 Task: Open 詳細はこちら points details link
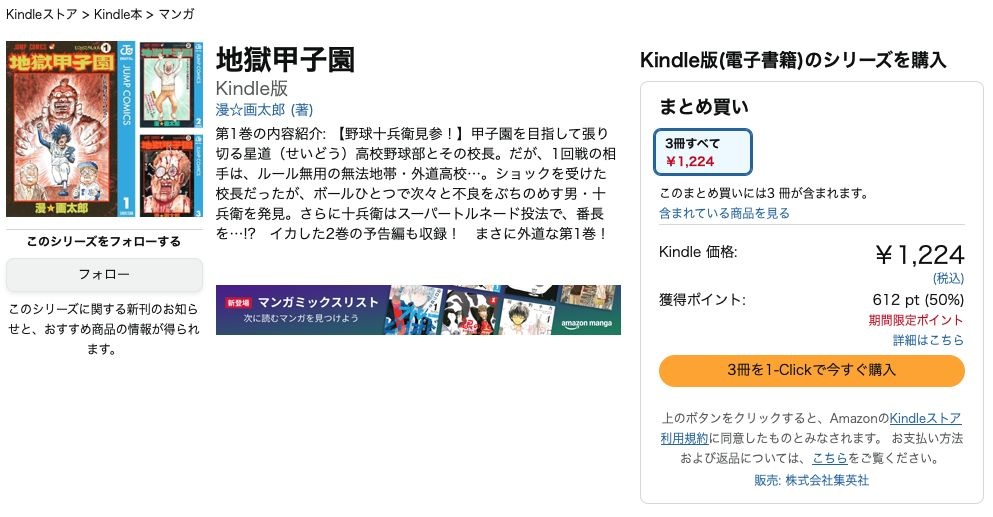[928, 340]
